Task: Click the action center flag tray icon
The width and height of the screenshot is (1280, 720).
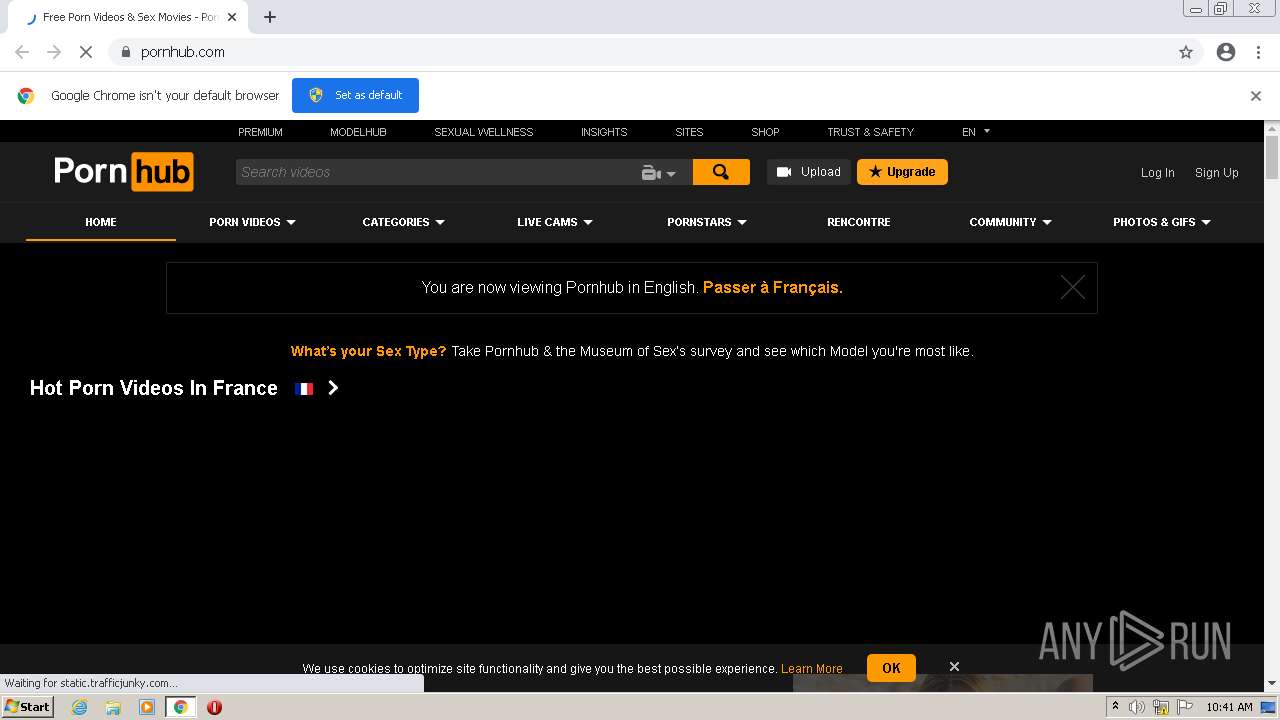Action: 1185,707
